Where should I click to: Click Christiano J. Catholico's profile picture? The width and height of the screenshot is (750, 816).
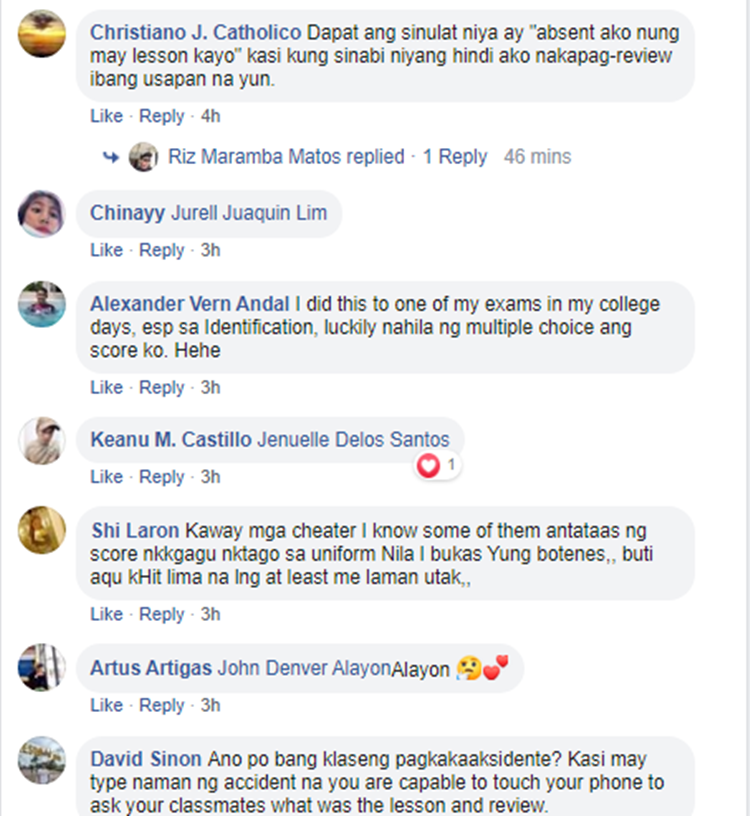click(42, 33)
